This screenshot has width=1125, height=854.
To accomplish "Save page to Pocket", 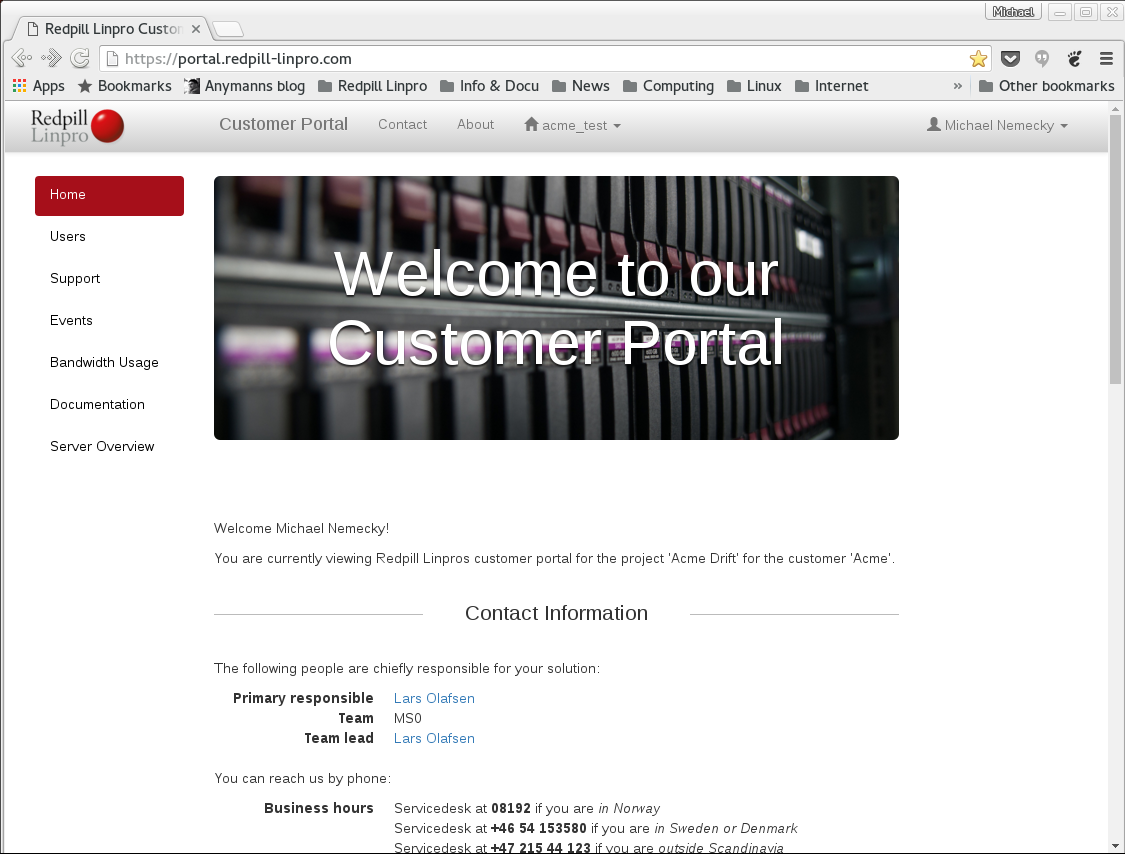I will [x=1010, y=59].
